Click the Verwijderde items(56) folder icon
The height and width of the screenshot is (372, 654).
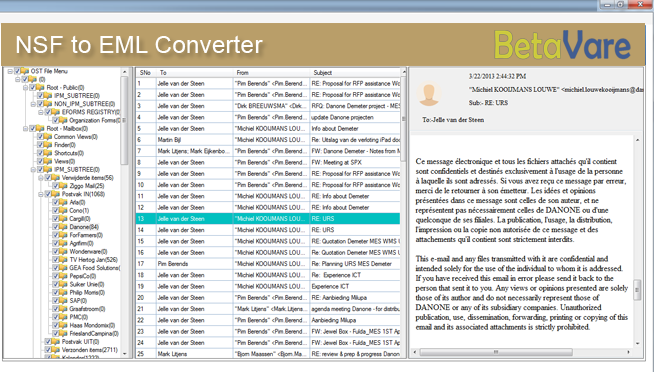tap(56, 178)
